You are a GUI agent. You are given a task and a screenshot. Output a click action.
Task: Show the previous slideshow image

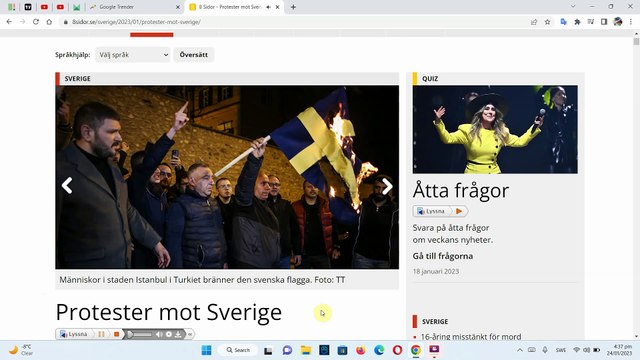point(67,186)
